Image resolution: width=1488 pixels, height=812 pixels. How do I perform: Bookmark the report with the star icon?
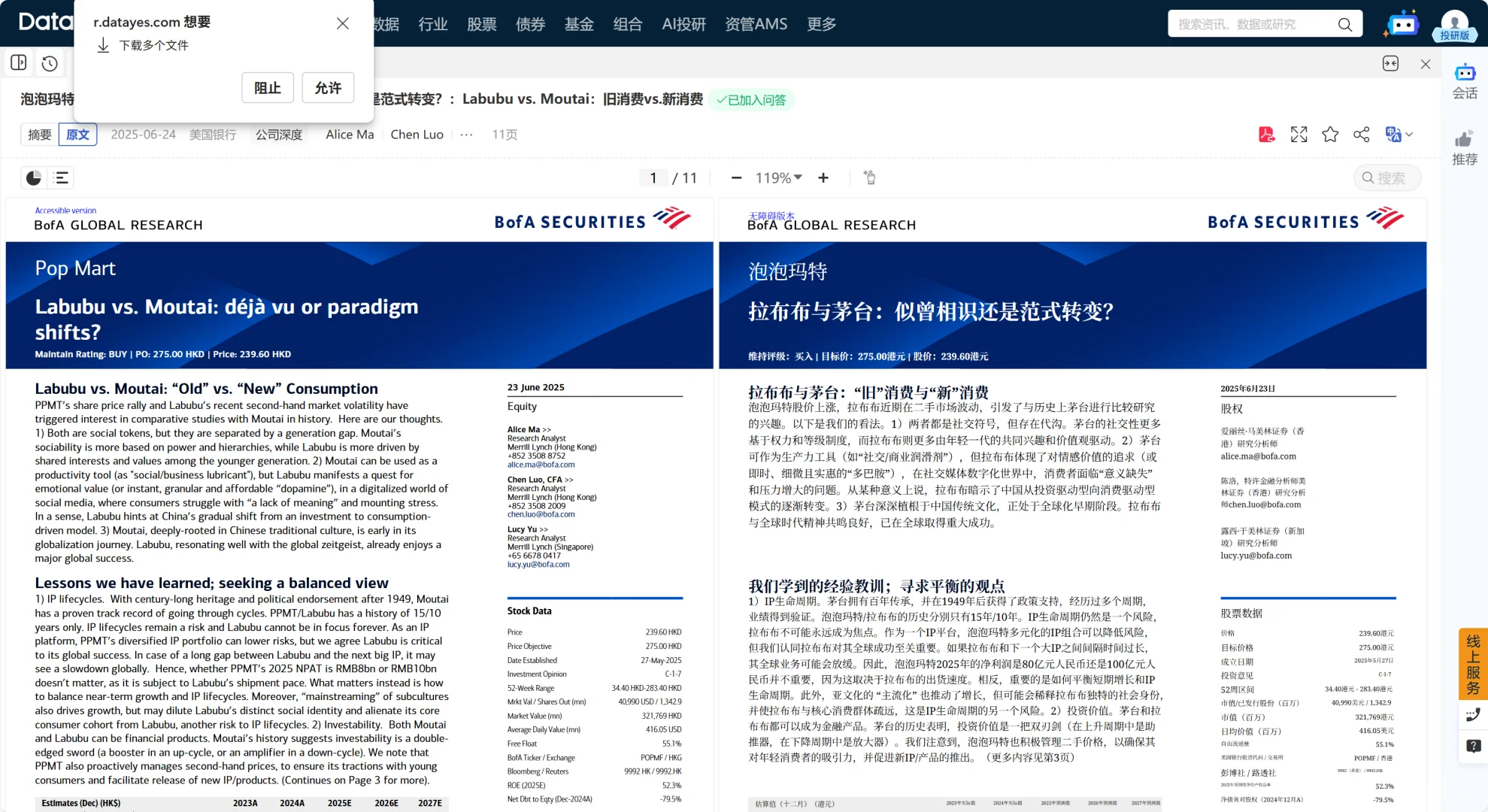pyautogui.click(x=1330, y=135)
